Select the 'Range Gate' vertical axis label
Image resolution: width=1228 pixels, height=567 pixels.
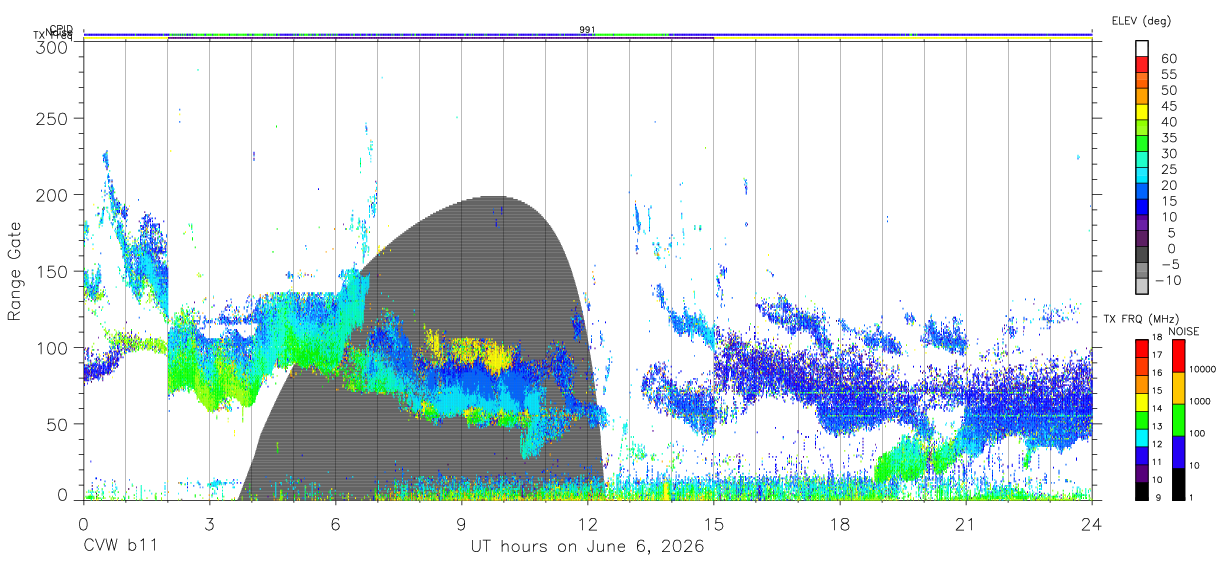click(15, 271)
